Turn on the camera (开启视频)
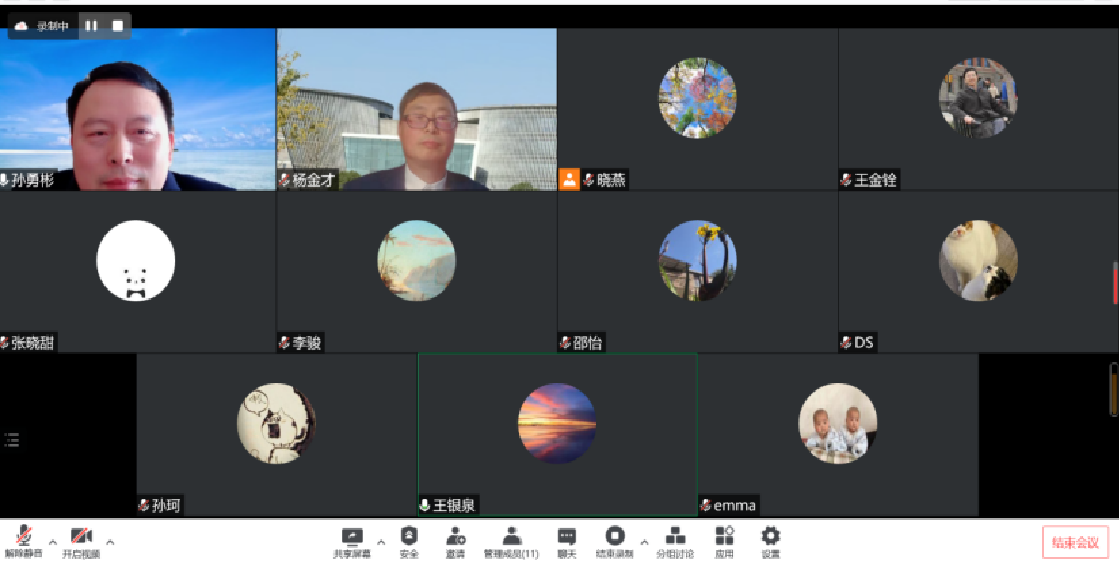 (81, 541)
